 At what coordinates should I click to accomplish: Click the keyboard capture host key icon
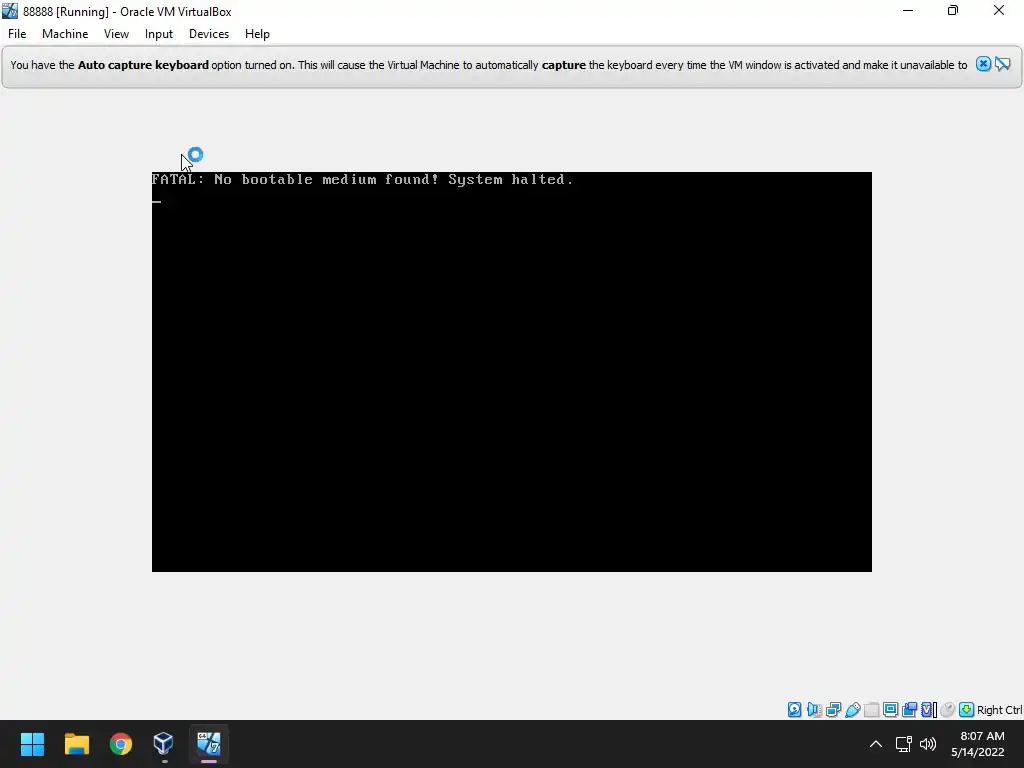(967, 710)
